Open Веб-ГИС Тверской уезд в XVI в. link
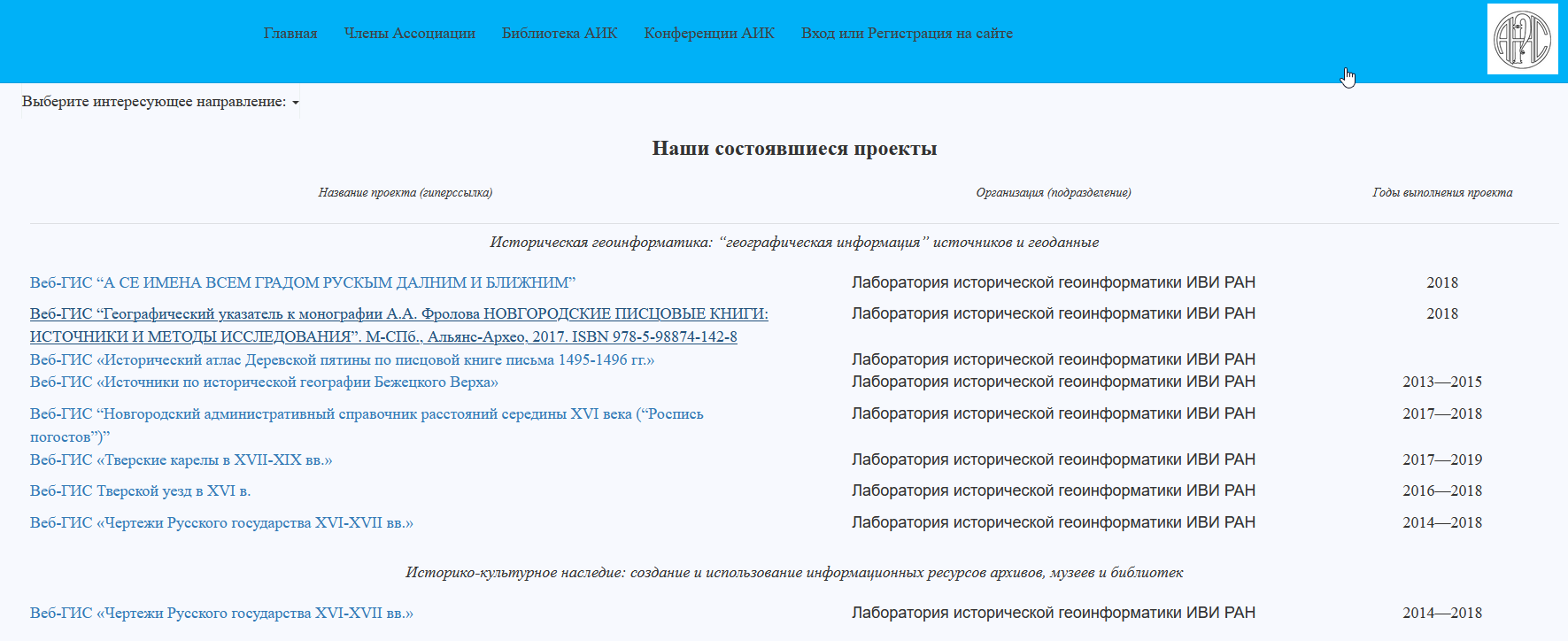 coord(140,490)
